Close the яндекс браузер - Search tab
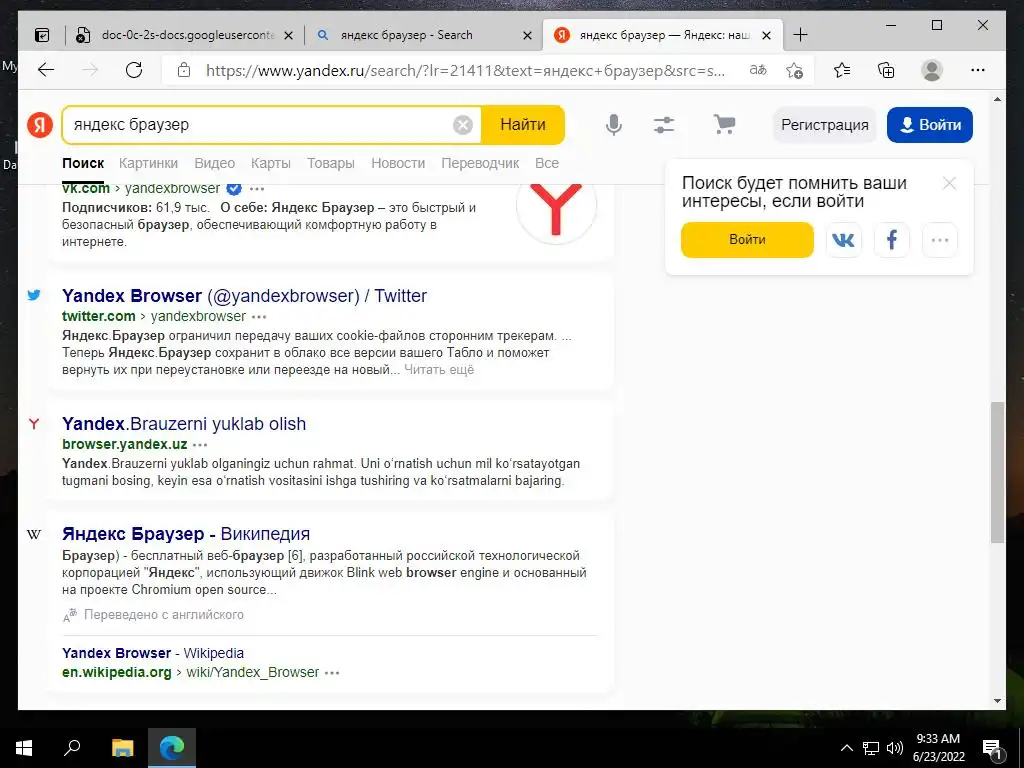Screen dimensions: 1024x768 pos(528,35)
